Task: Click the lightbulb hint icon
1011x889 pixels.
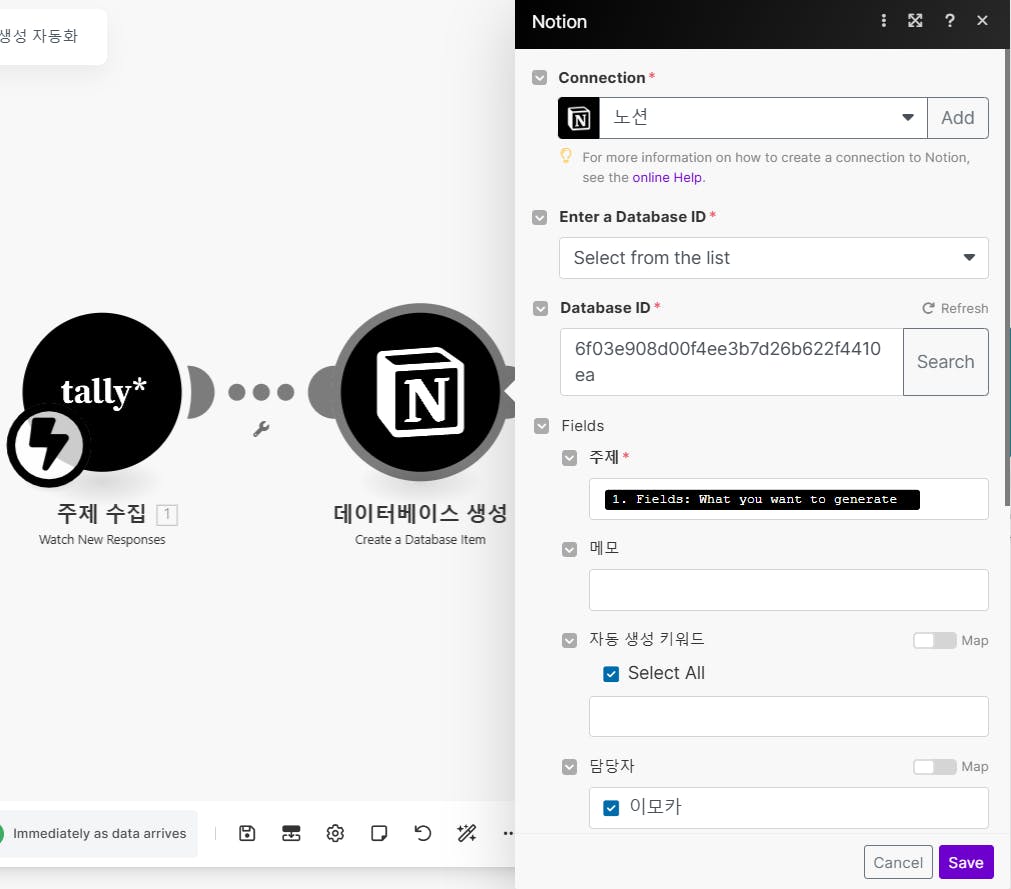Action: click(x=566, y=156)
